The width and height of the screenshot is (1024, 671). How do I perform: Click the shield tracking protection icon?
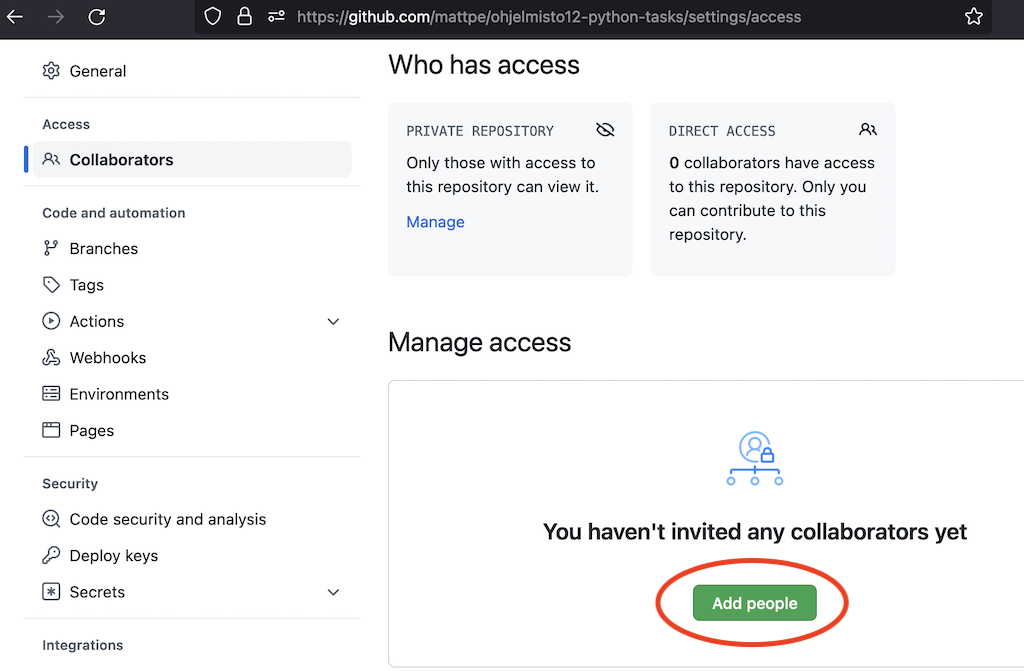point(212,17)
